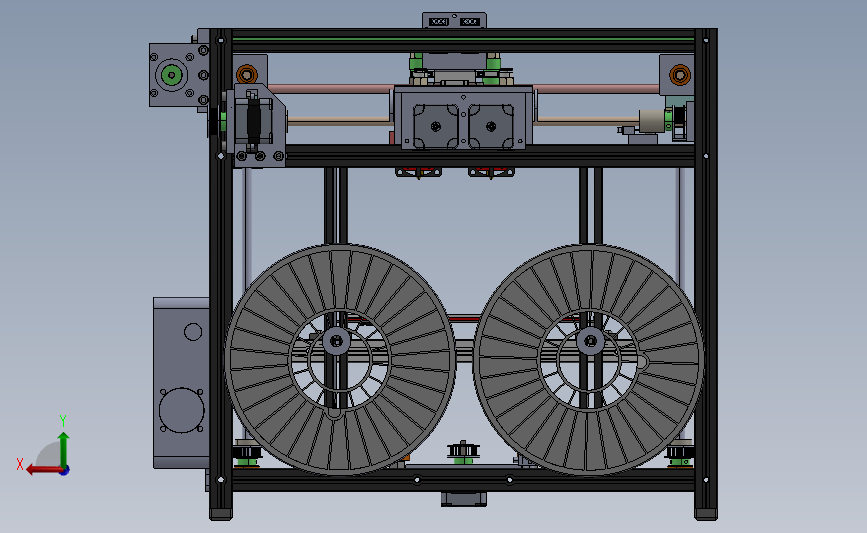Viewport: 867px width, 533px height.
Task: Select the left hotend nozzle under the carriage
Action: (419, 173)
